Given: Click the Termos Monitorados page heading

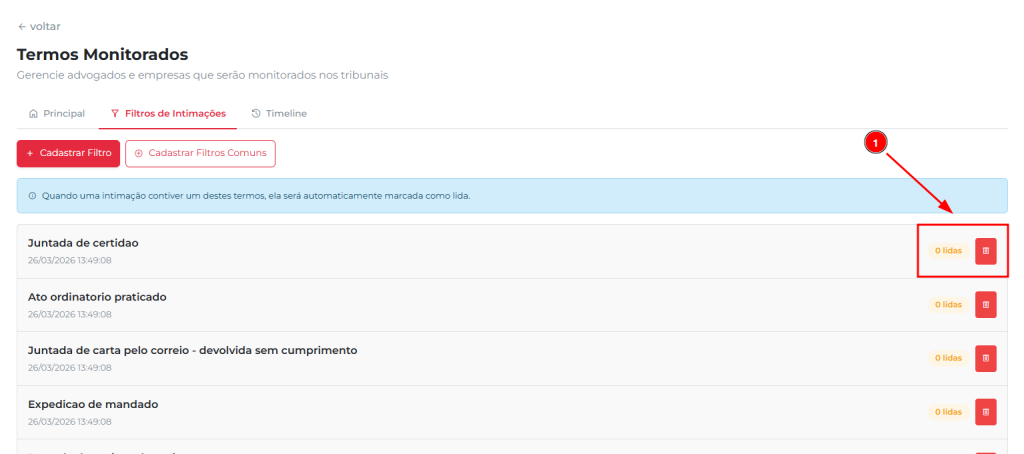Looking at the screenshot, I should (x=102, y=54).
